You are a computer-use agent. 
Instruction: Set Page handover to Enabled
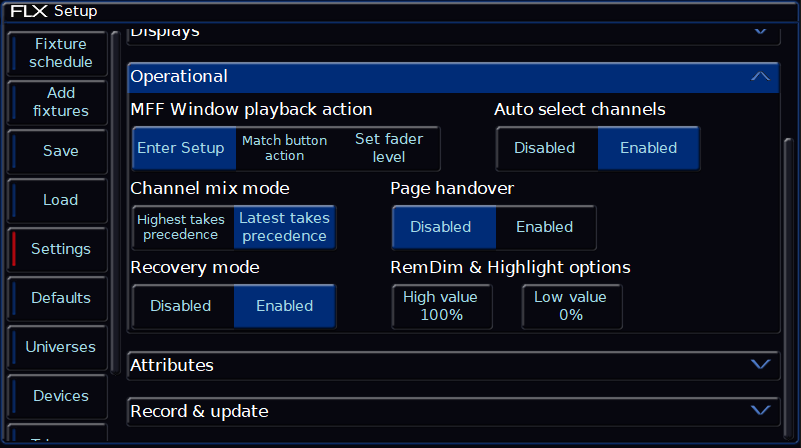pyautogui.click(x=545, y=227)
